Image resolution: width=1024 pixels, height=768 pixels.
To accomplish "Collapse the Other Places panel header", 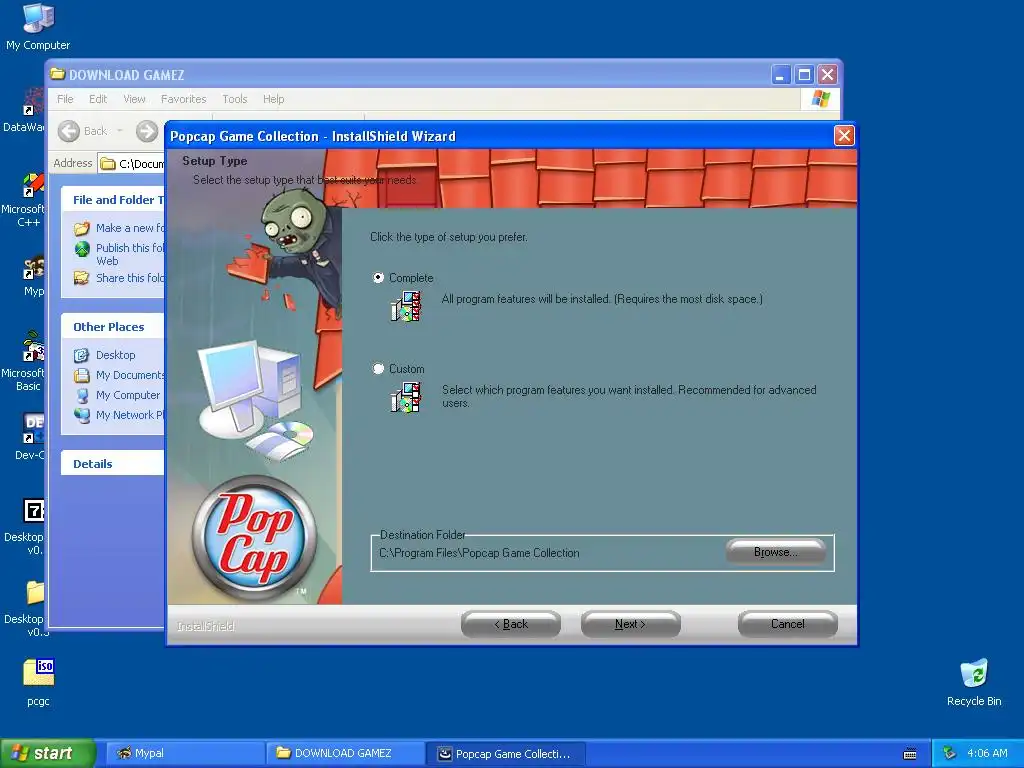I will (113, 327).
